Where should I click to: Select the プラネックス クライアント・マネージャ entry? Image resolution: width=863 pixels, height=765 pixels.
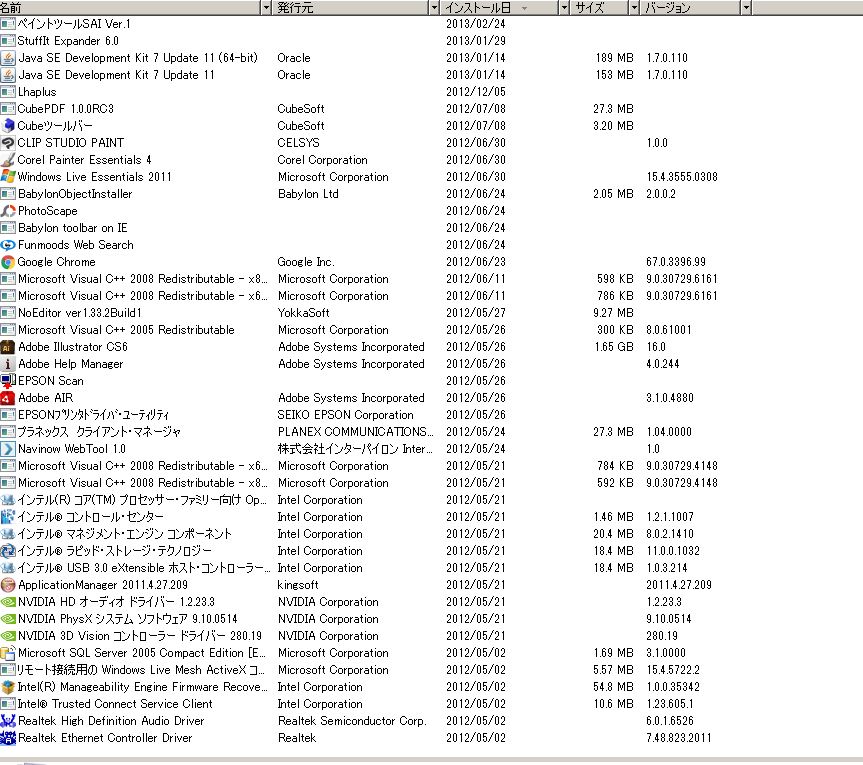click(99, 432)
